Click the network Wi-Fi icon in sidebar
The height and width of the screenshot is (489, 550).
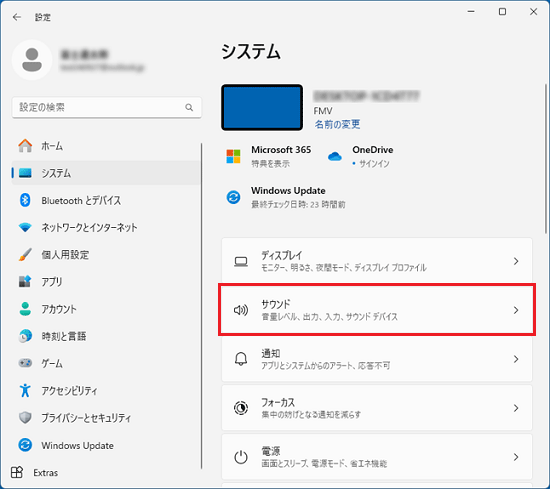(x=25, y=228)
